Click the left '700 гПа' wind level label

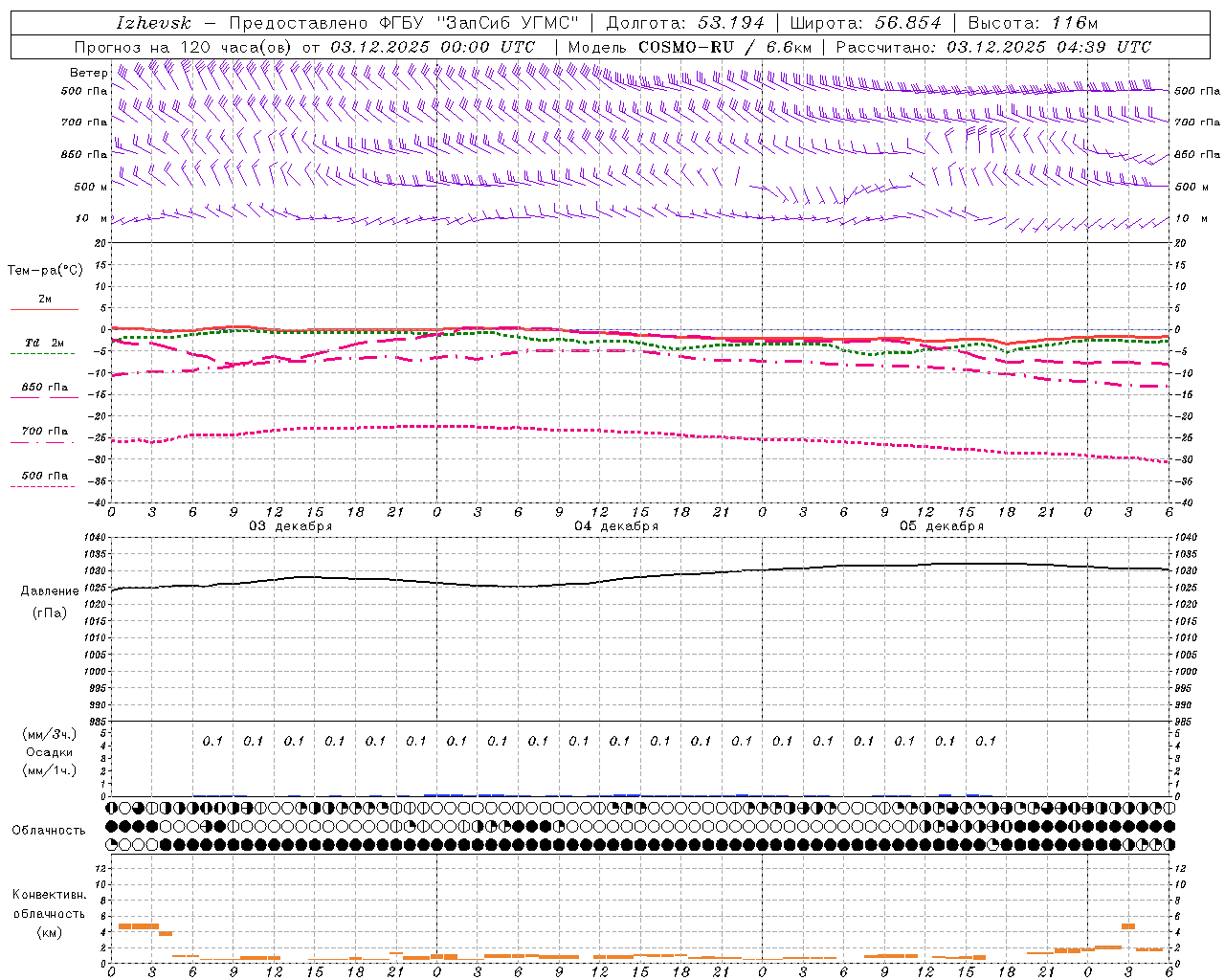coord(84,122)
